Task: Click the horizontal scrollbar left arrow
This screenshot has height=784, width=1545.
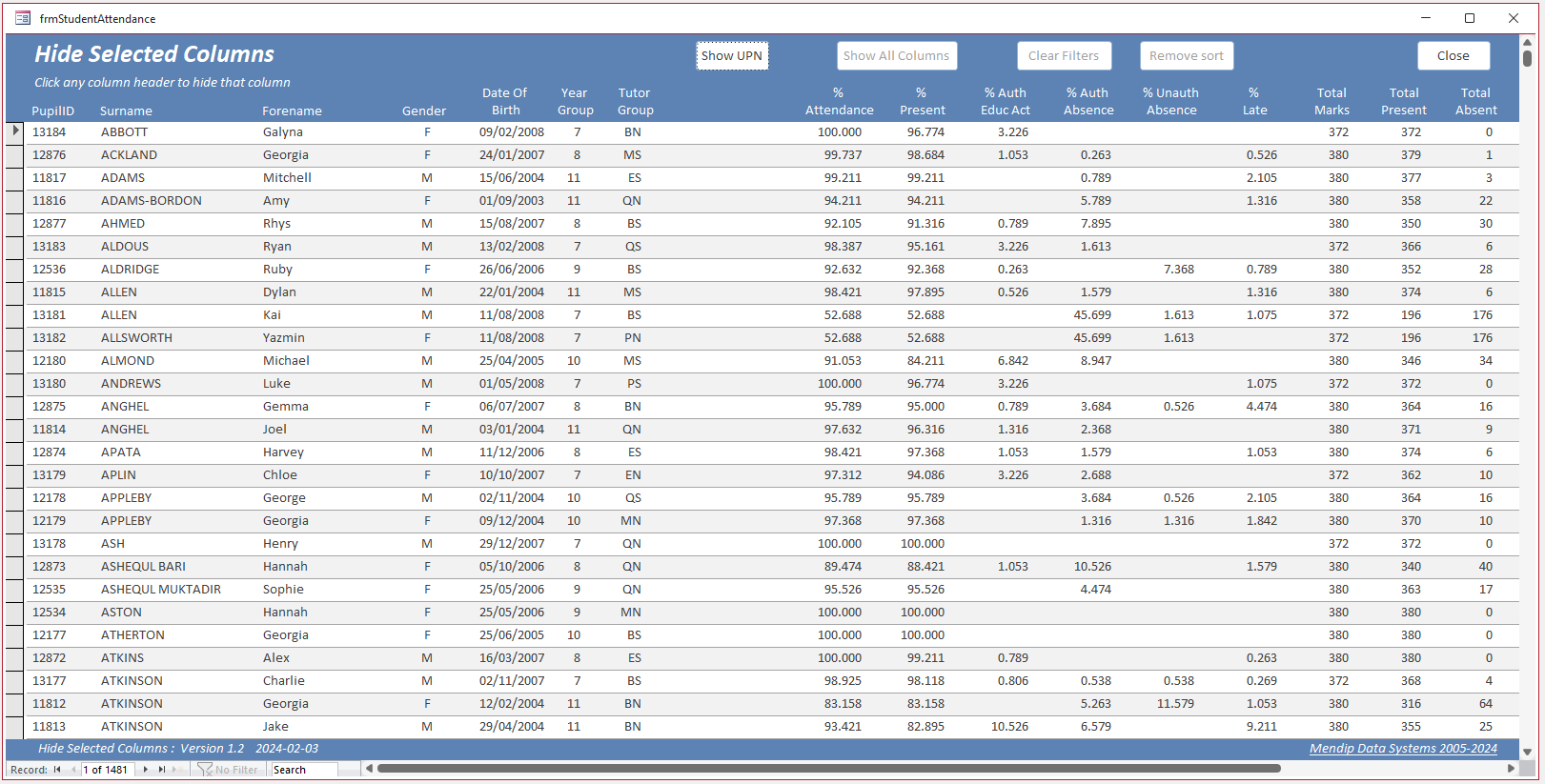Action: point(370,769)
